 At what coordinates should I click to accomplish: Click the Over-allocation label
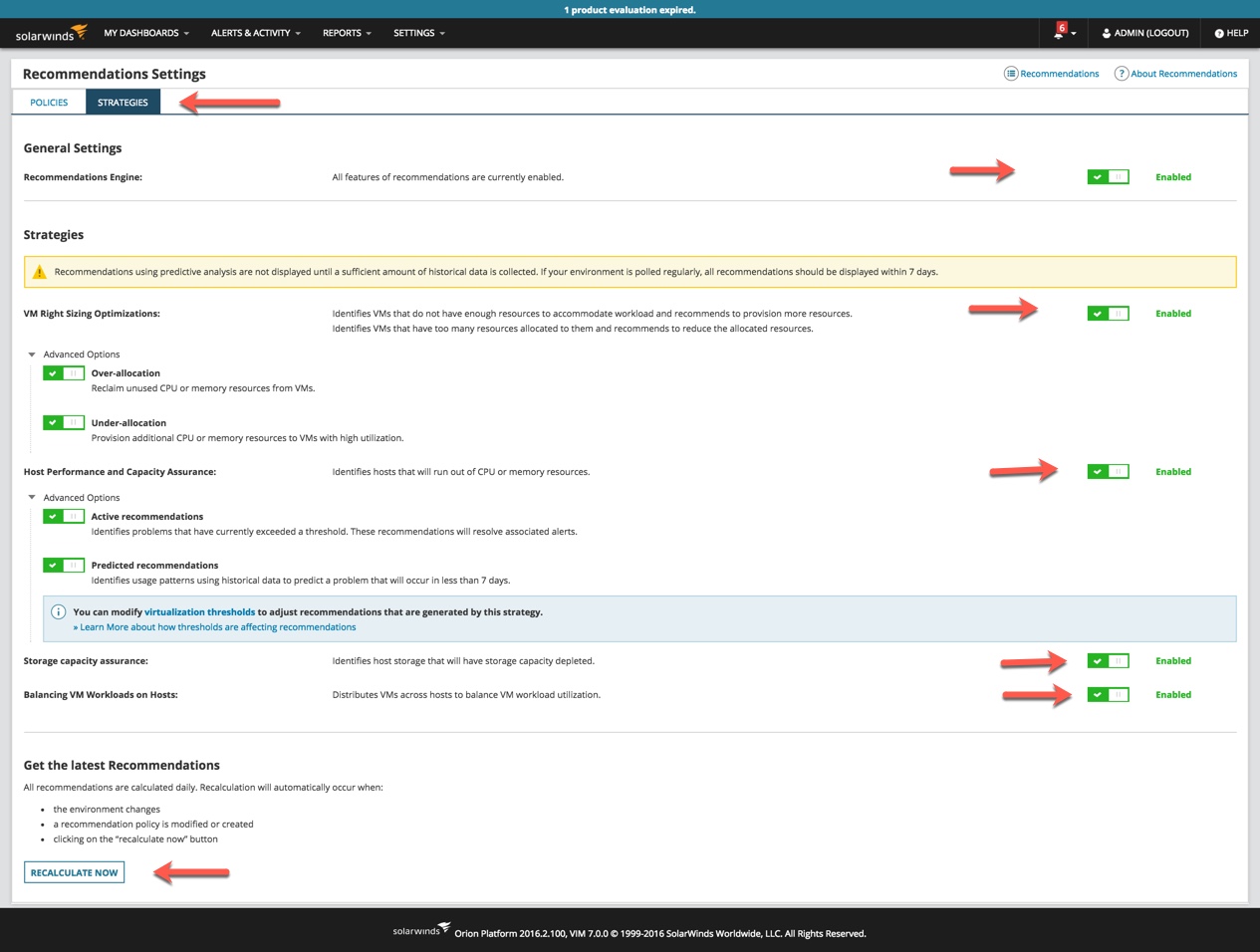126,373
